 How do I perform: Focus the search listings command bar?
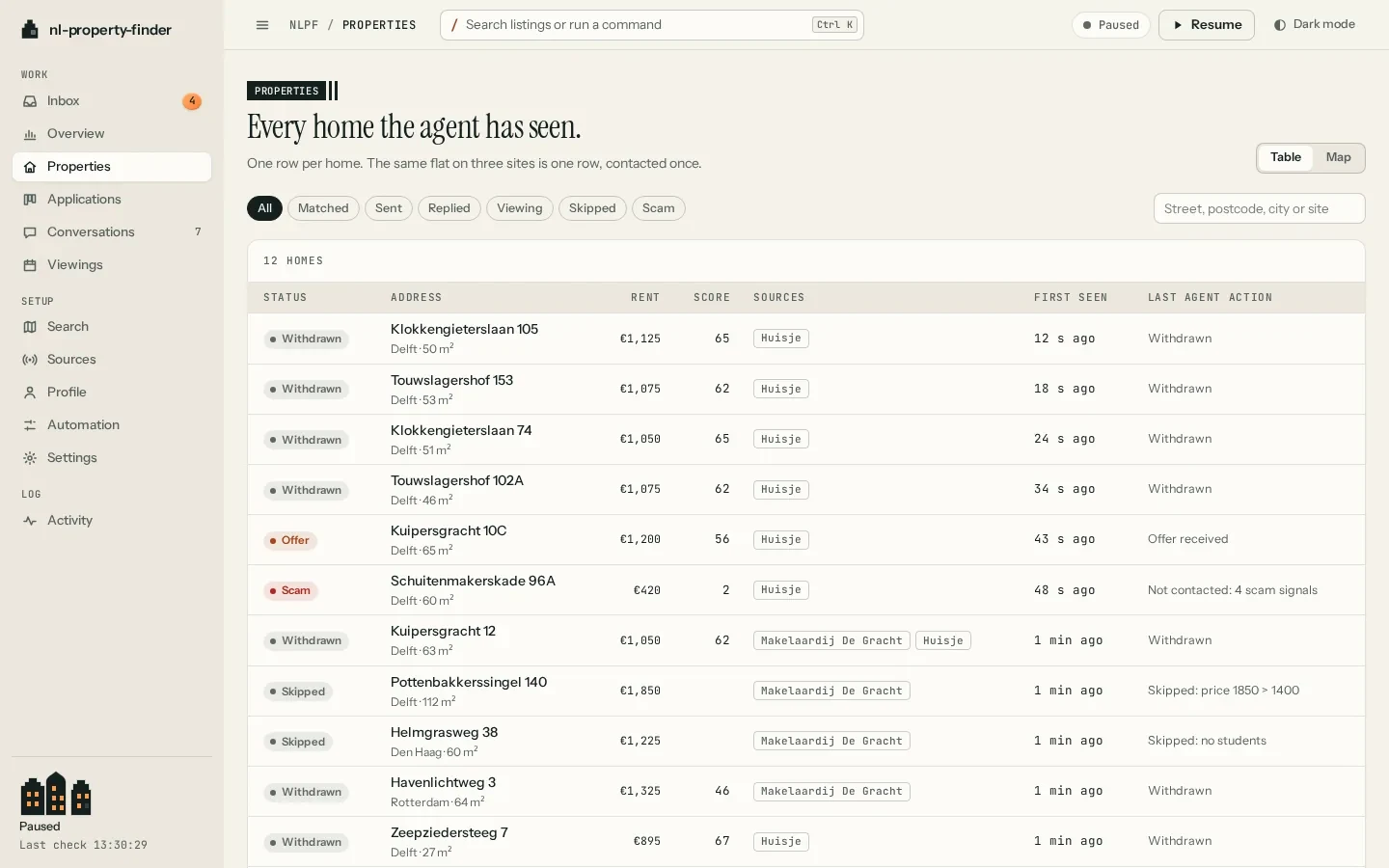(652, 25)
